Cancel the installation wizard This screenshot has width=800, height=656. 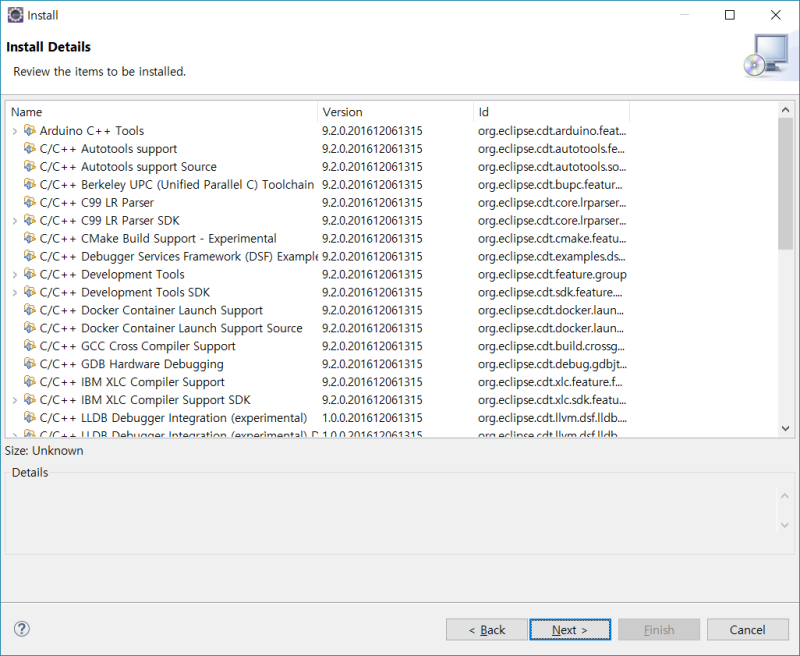pyautogui.click(x=747, y=629)
